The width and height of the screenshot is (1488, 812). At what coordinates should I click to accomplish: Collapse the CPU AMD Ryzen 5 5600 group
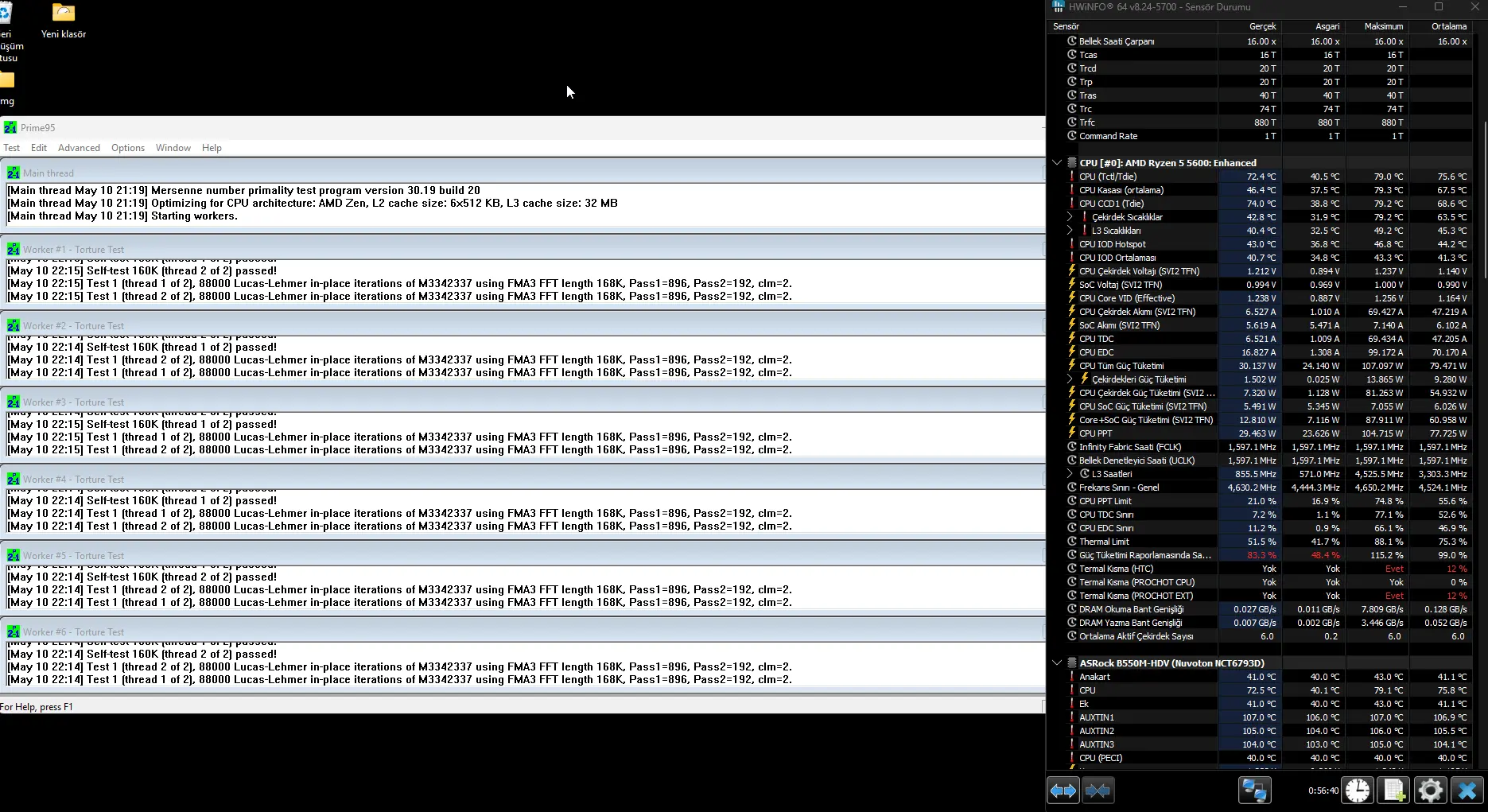[x=1057, y=163]
